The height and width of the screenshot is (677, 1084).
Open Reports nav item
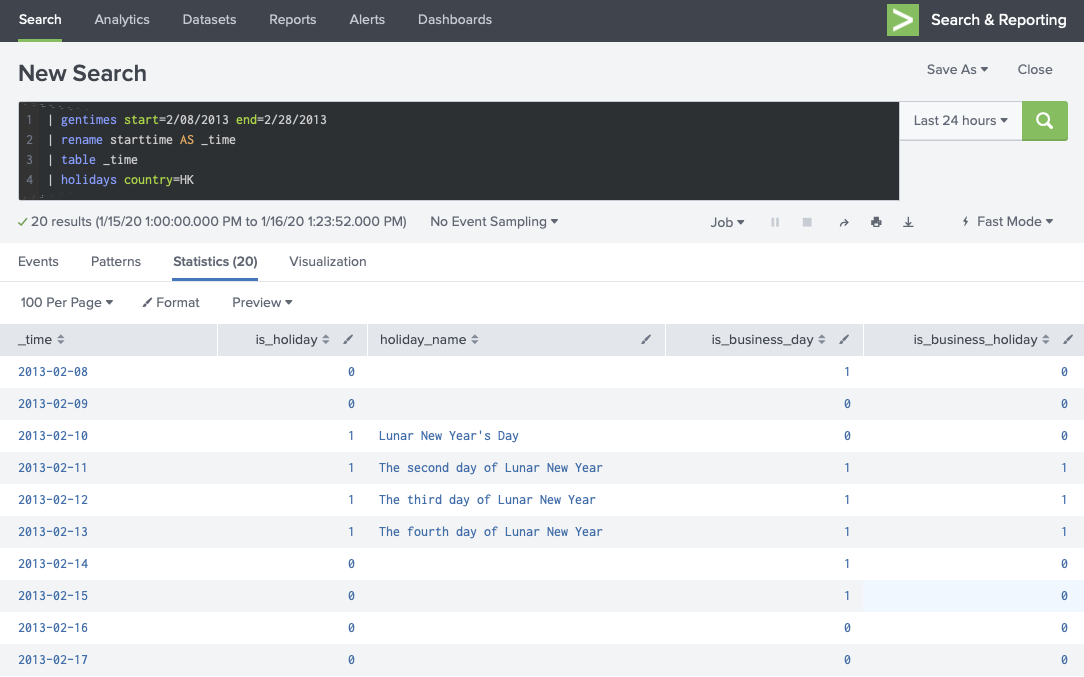[x=292, y=20]
